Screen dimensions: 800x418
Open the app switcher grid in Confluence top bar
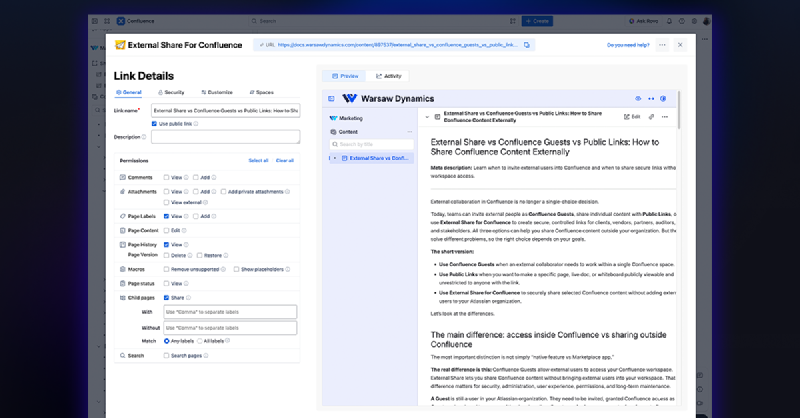pos(107,21)
